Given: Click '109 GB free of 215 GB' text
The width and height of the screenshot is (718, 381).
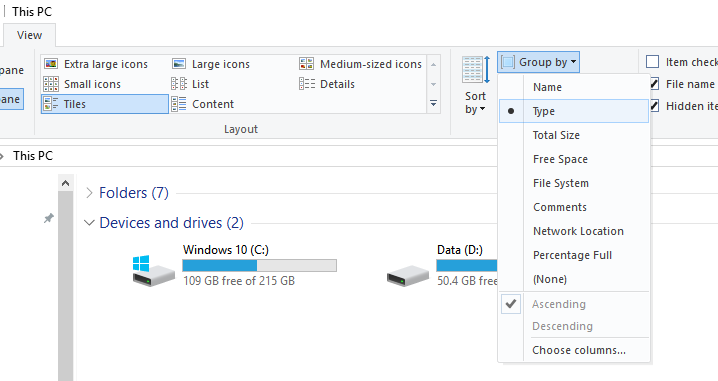Looking at the screenshot, I should coord(239,281).
